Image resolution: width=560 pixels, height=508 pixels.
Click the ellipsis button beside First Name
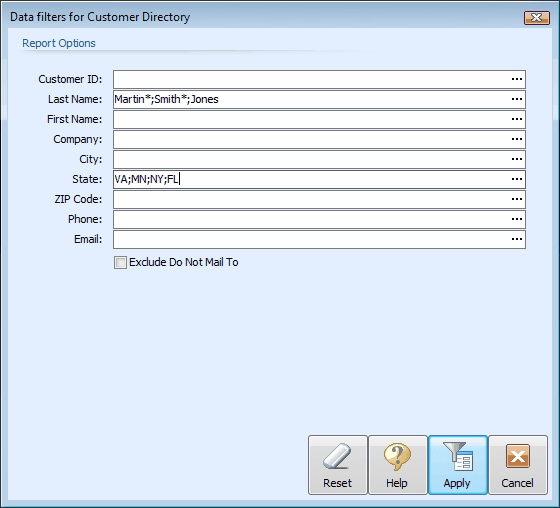[517, 119]
